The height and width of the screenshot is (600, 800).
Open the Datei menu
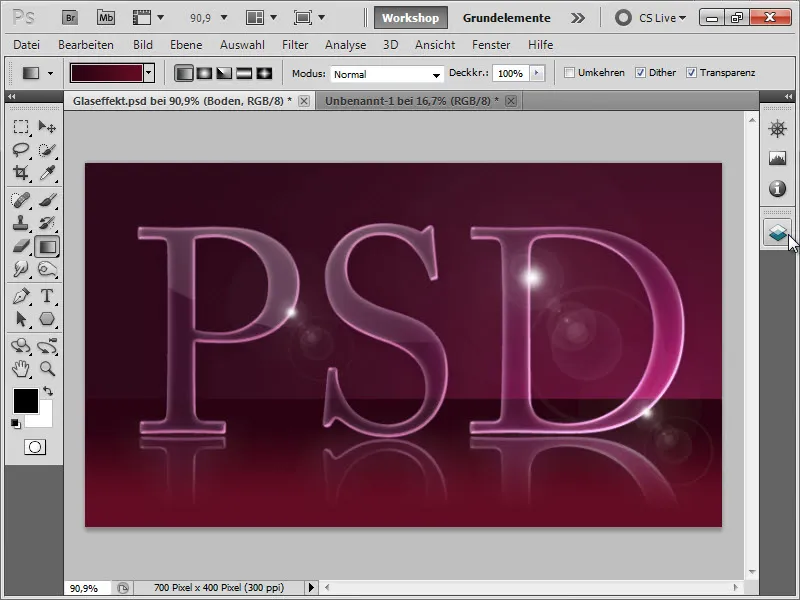(27, 45)
